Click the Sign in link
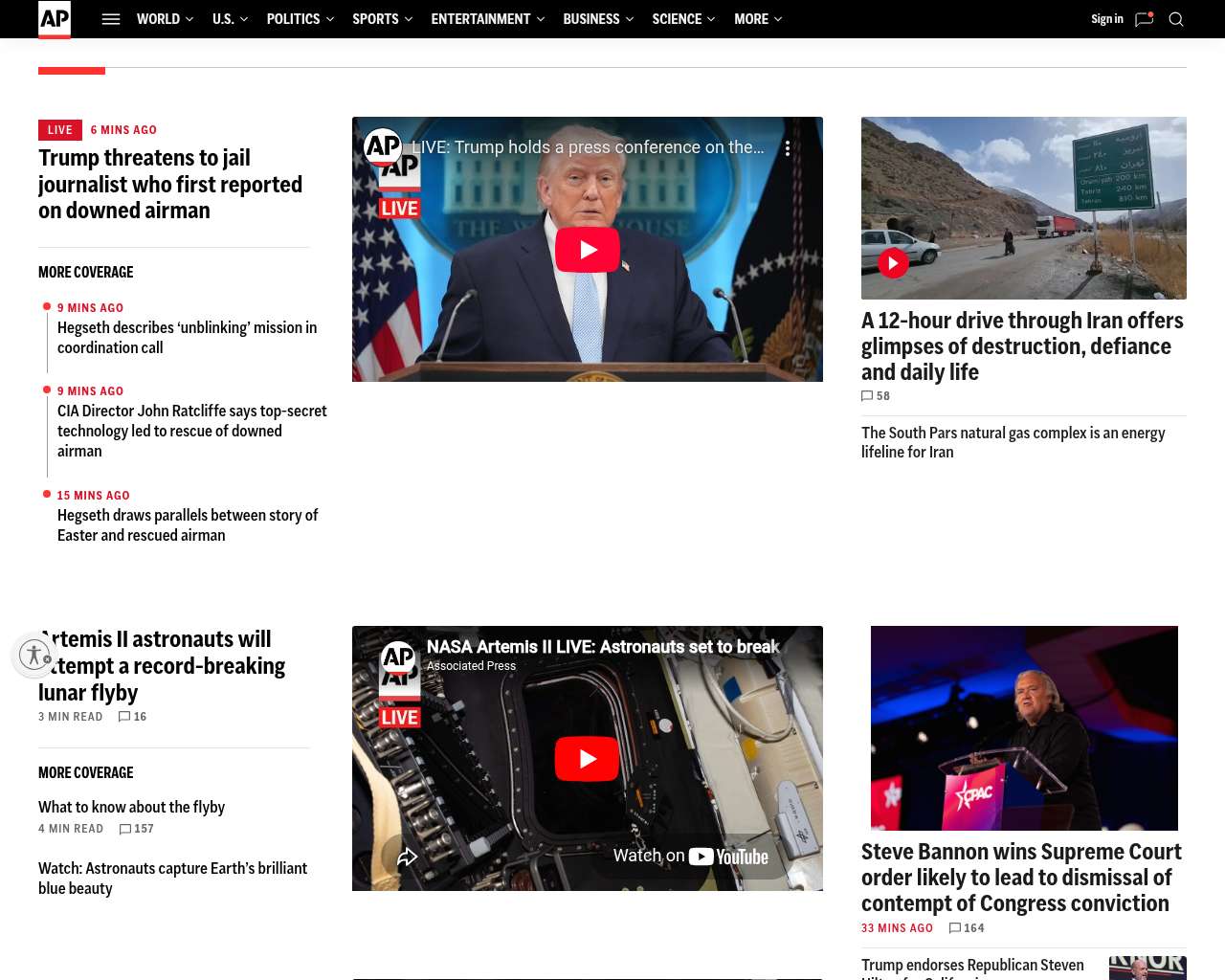 1106,19
